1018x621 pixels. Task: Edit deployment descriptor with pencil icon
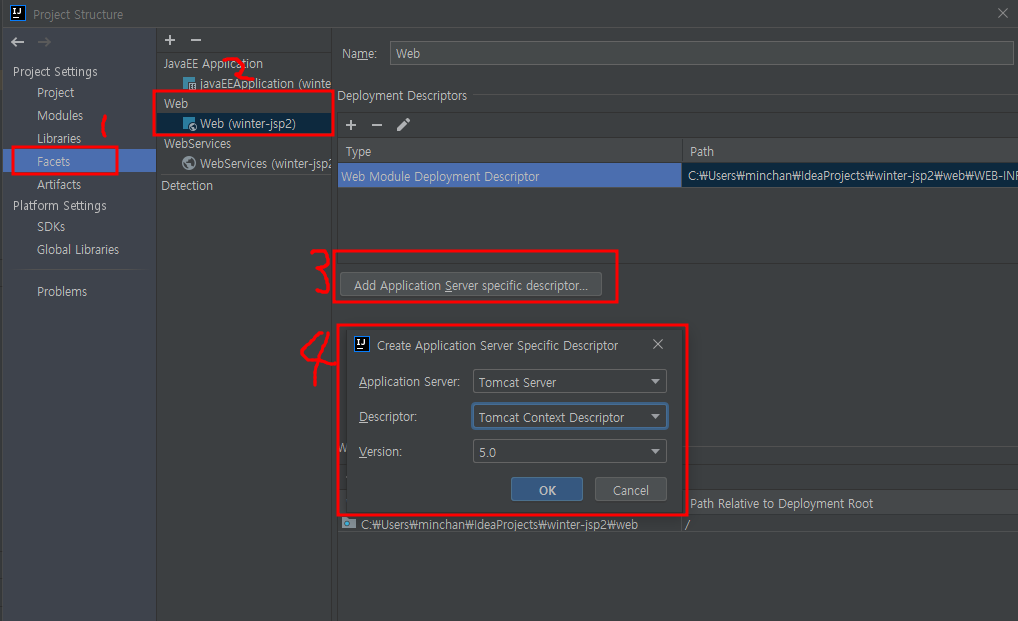403,125
